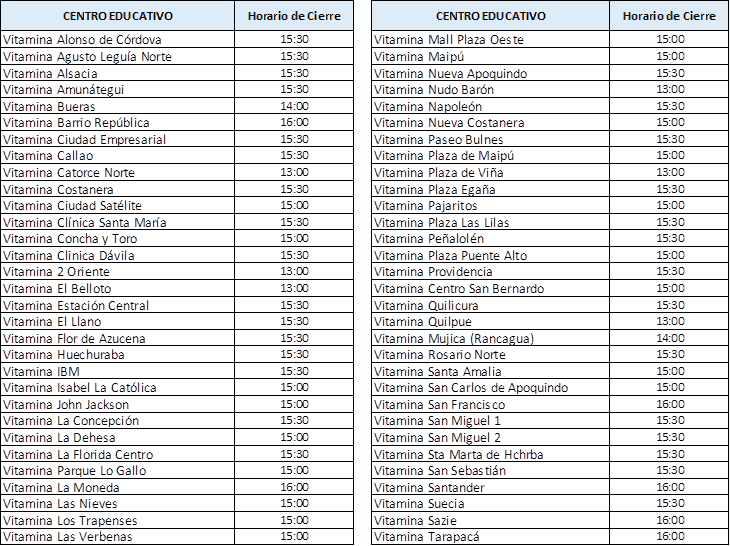Select the Vitamina Ciudad Satélite cell
Viewport: 730px width, 546px height.
[117, 205]
